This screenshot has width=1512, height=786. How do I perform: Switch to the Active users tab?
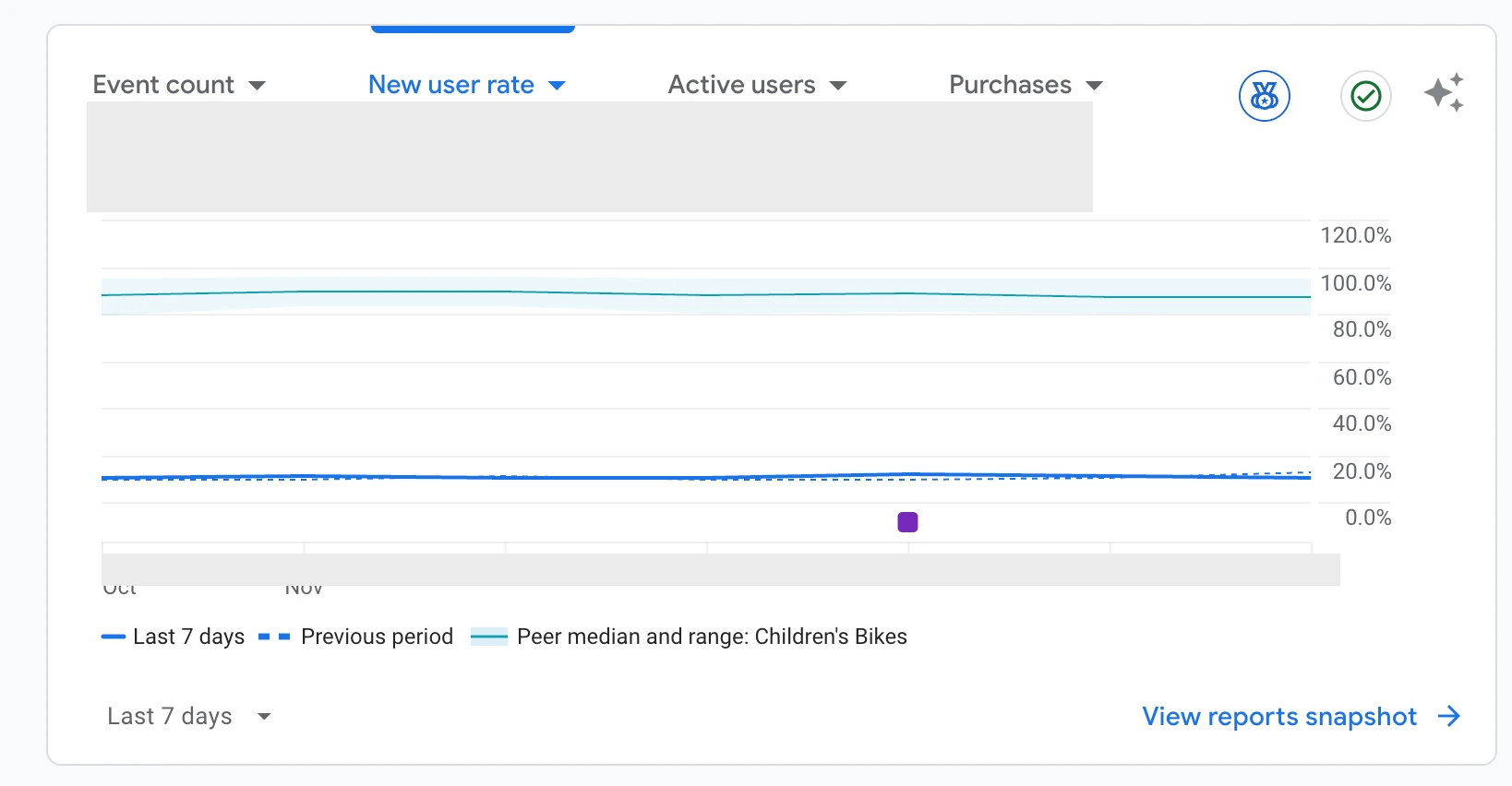click(x=742, y=85)
